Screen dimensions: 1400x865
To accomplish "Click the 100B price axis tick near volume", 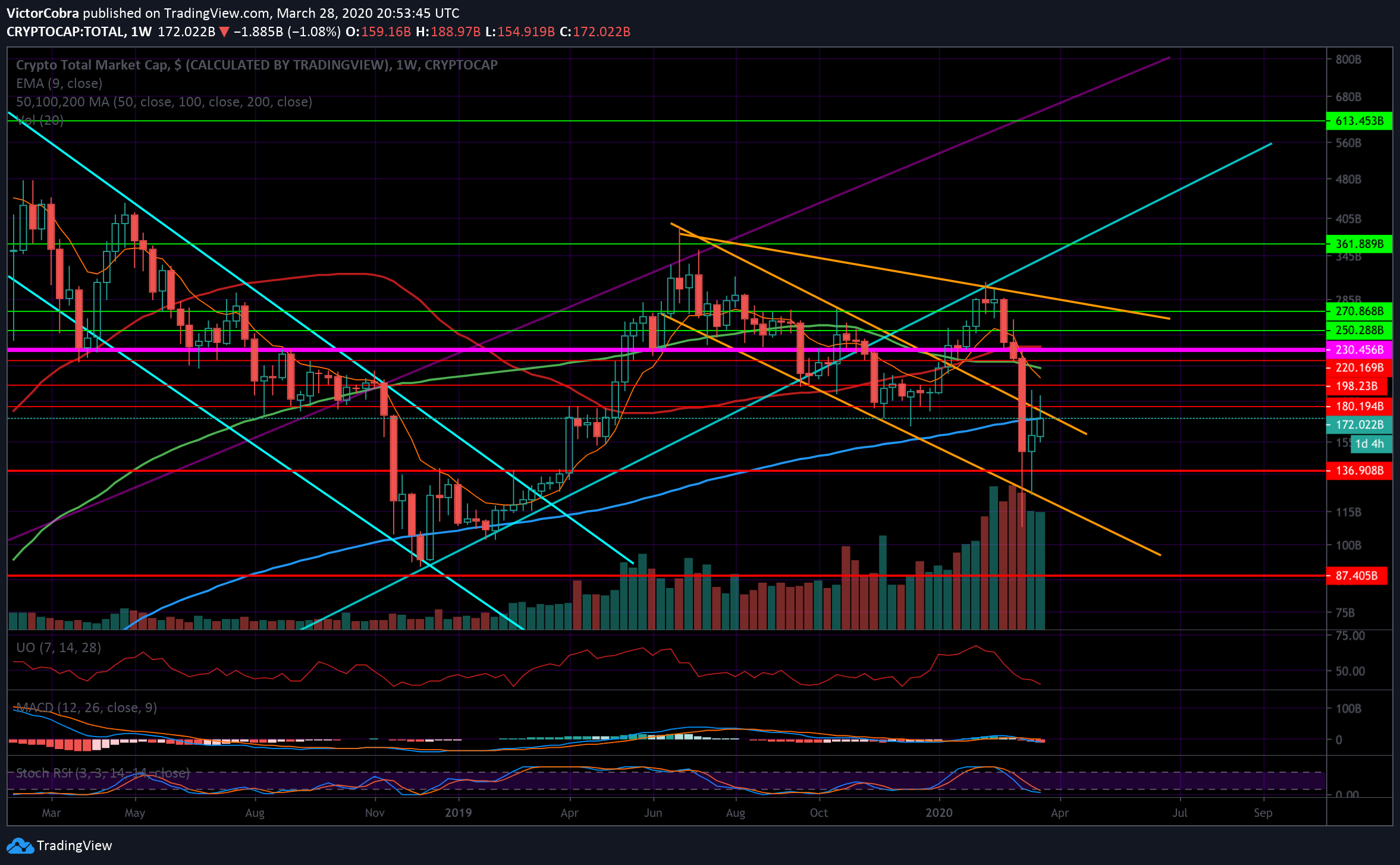I will (1348, 545).
